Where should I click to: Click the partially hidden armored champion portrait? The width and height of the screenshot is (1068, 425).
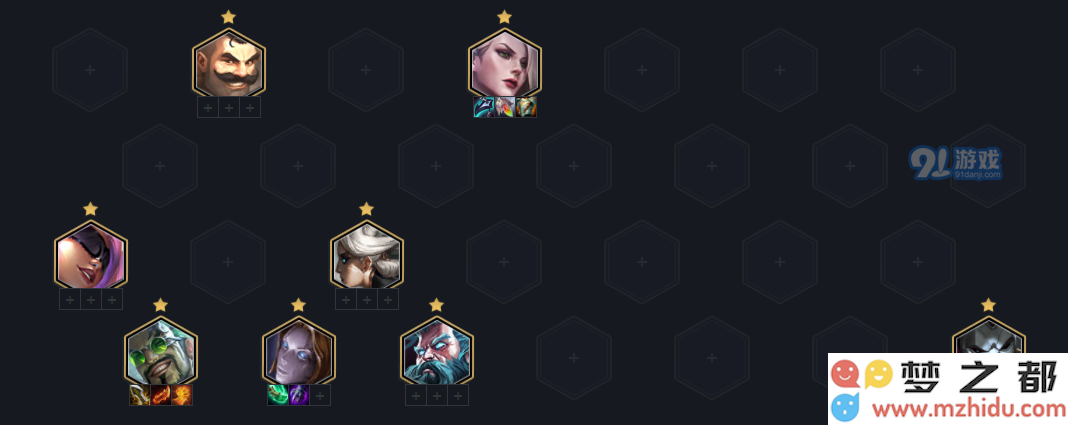click(x=988, y=335)
